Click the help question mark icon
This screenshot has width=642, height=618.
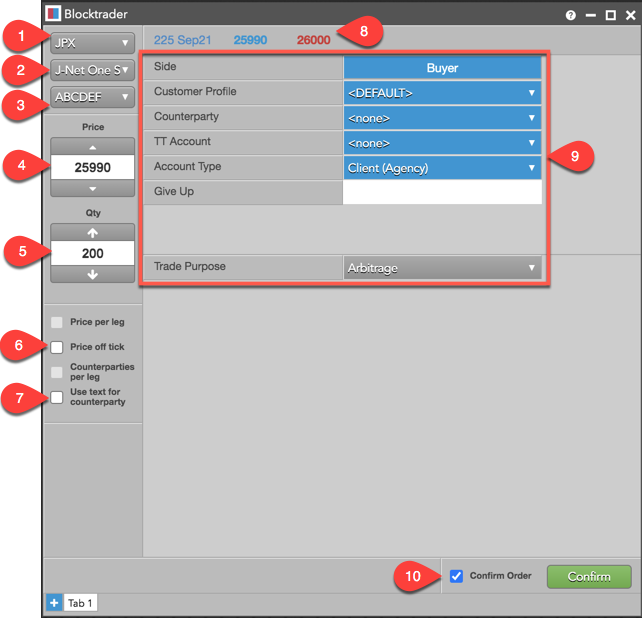pyautogui.click(x=570, y=15)
